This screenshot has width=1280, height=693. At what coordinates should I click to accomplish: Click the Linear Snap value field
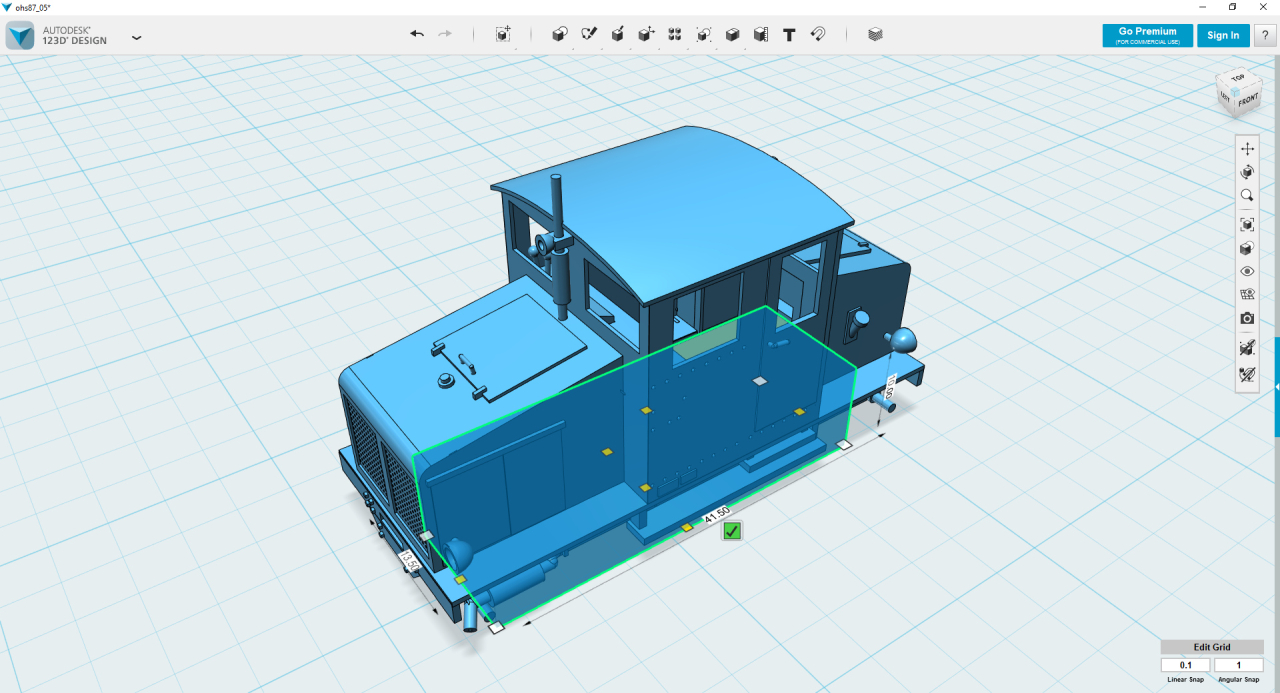tap(1186, 665)
